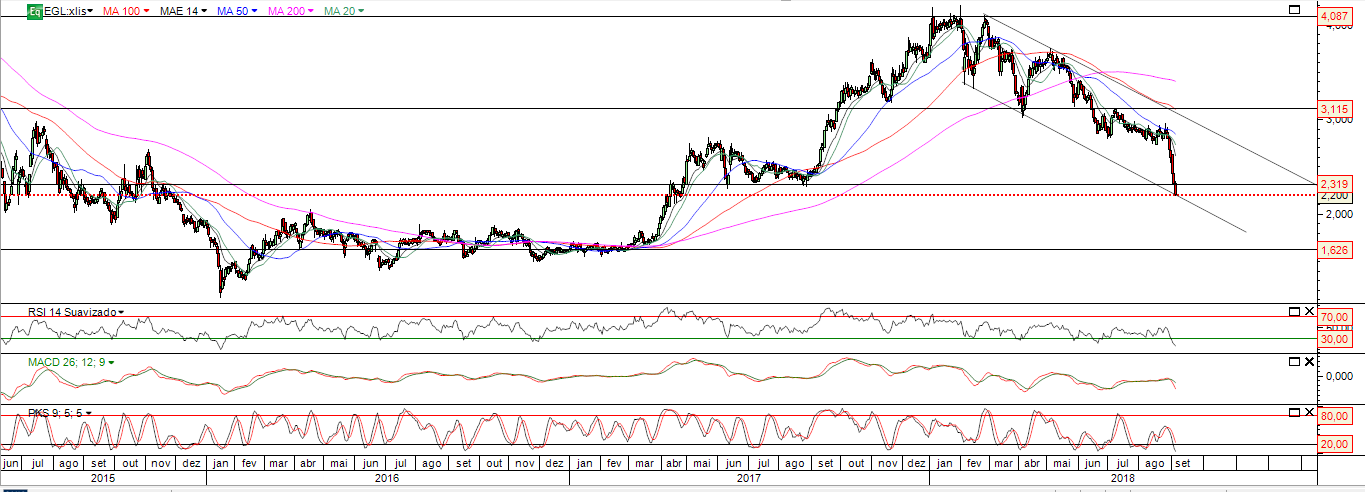Click the PKS 80,00 level label

click(1335, 416)
